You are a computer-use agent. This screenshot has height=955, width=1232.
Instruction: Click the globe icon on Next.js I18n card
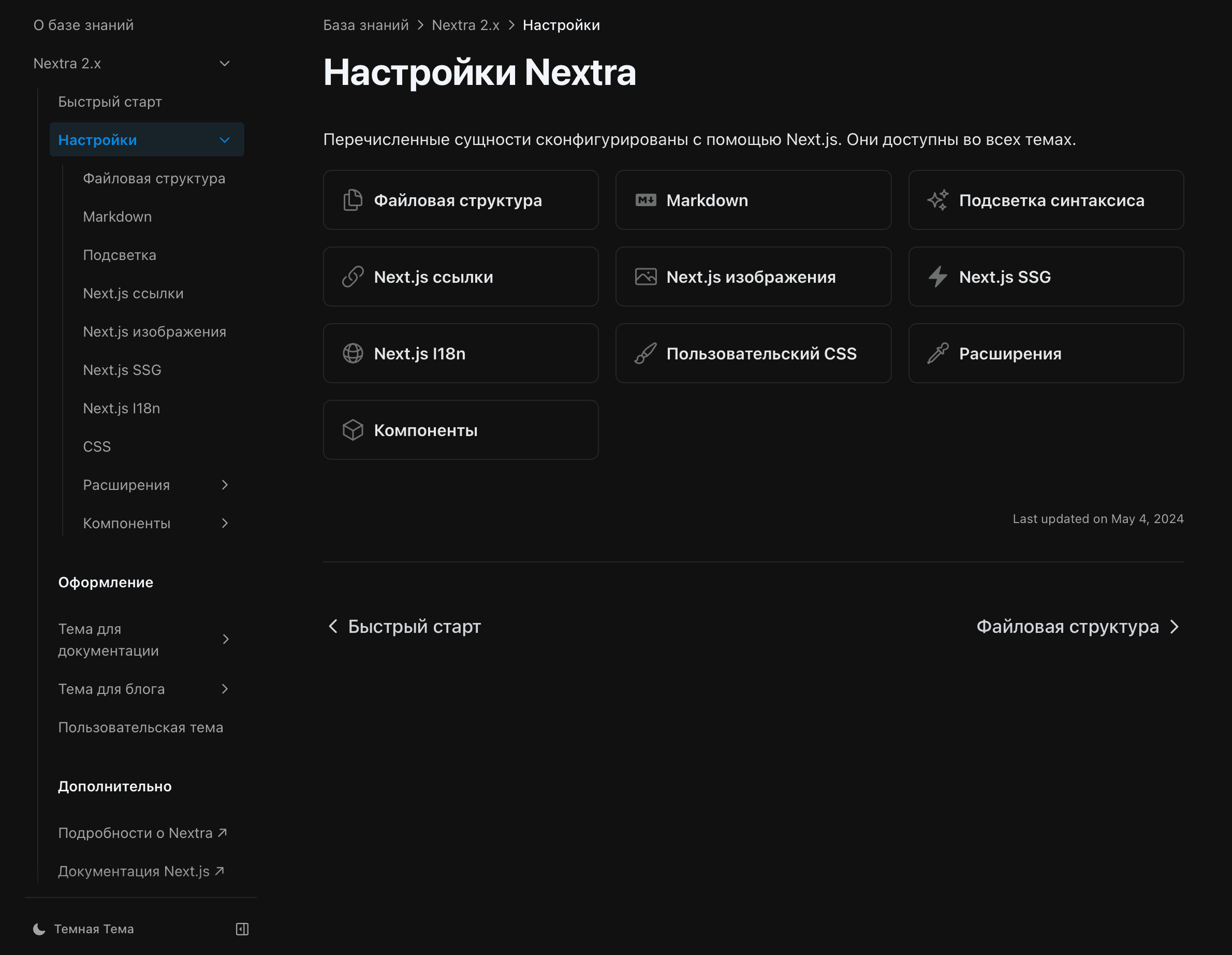353,353
